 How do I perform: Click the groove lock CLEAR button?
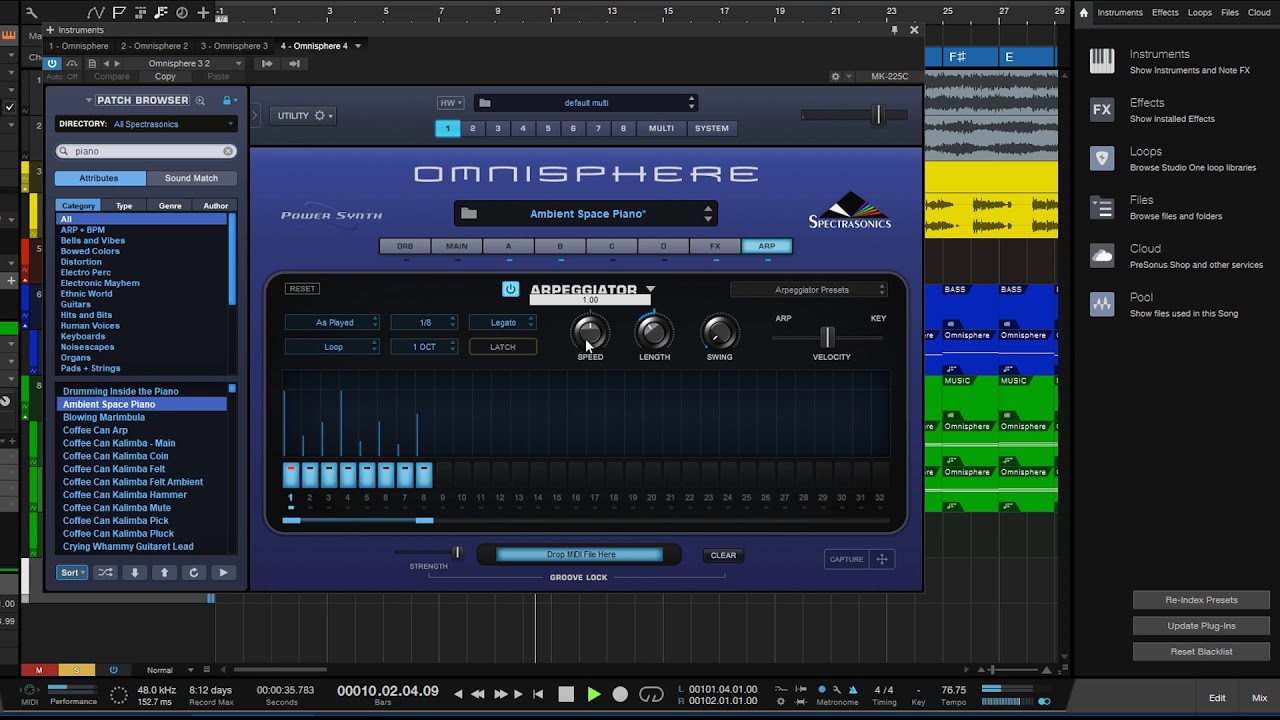point(723,555)
